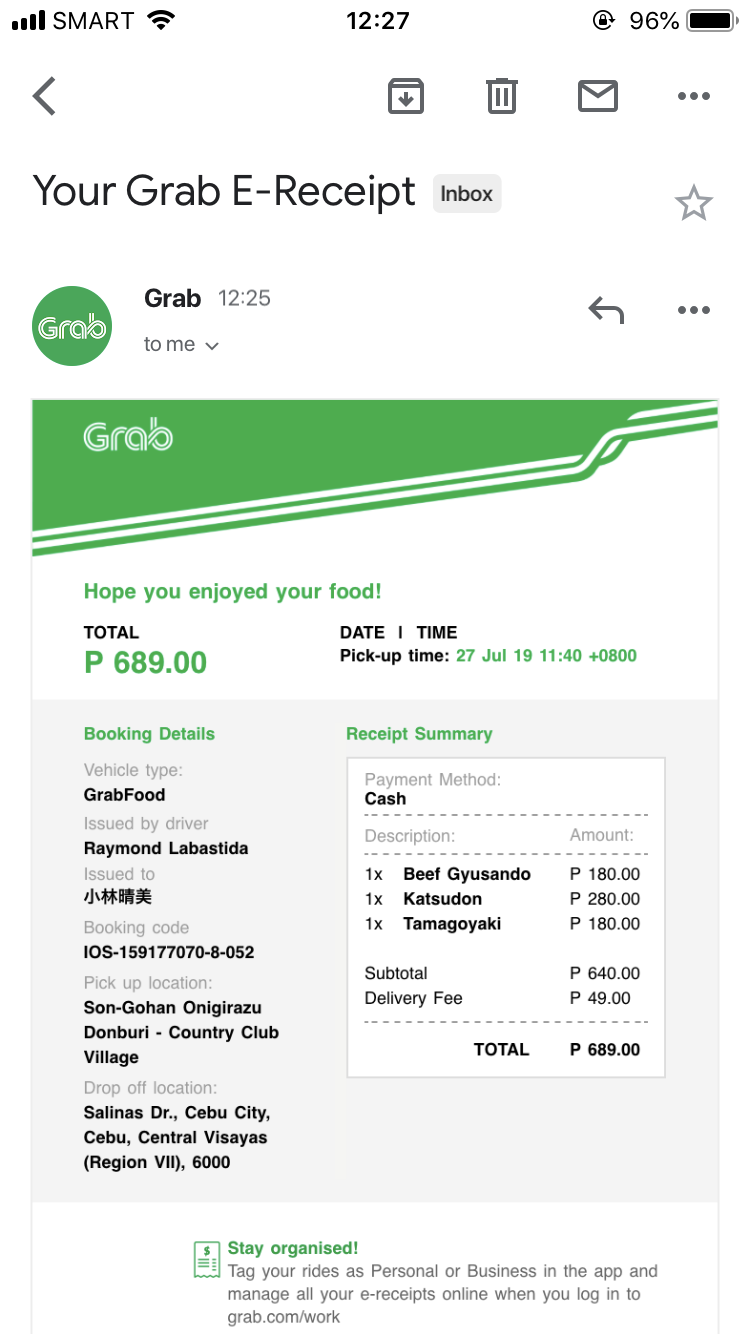Viewport: 750px width, 1334px height.
Task: Tap the Grab sender avatar
Action: [x=72, y=326]
